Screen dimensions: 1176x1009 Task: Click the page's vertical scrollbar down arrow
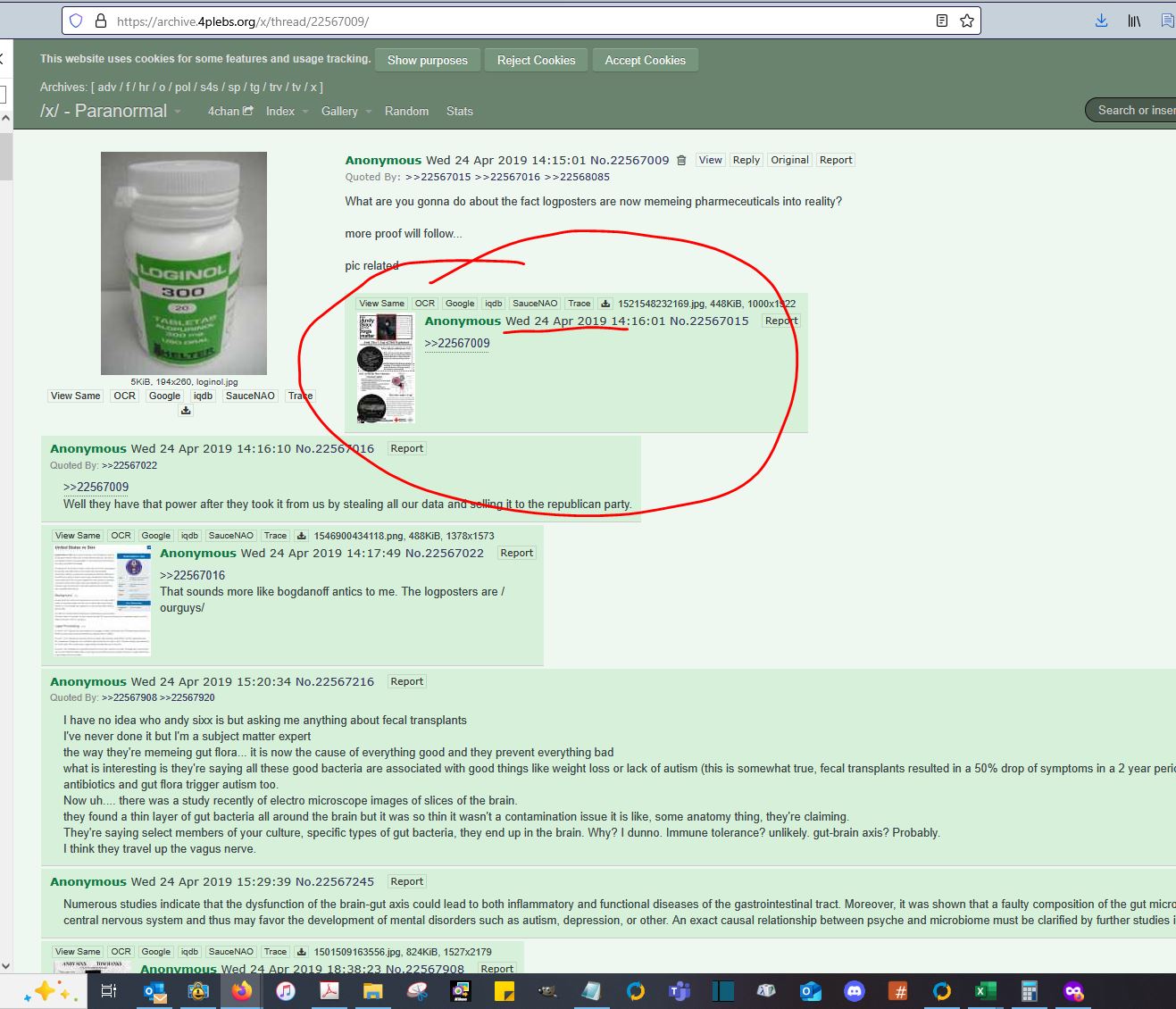tap(6, 965)
